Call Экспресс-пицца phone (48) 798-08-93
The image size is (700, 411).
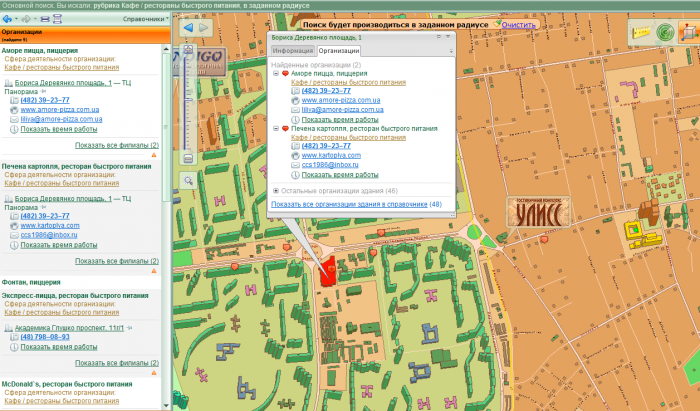tap(45, 337)
